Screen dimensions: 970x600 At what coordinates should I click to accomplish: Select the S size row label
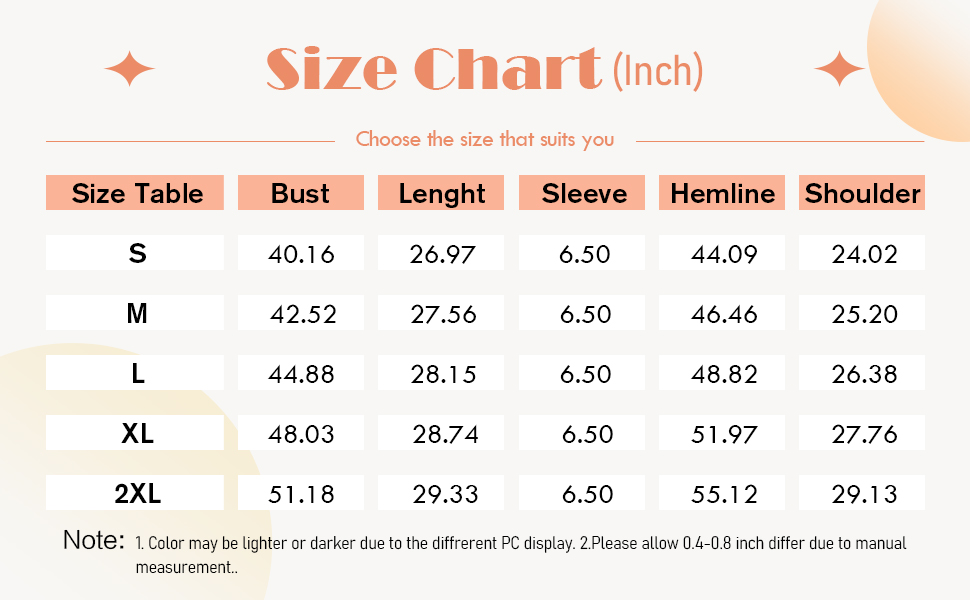137,254
